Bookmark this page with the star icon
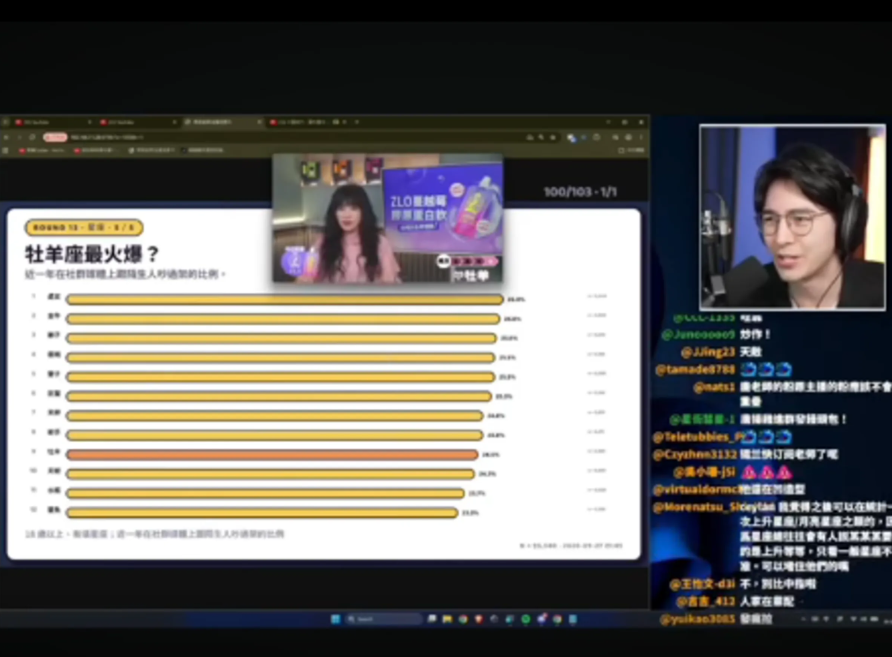The width and height of the screenshot is (892, 657). (x=552, y=137)
